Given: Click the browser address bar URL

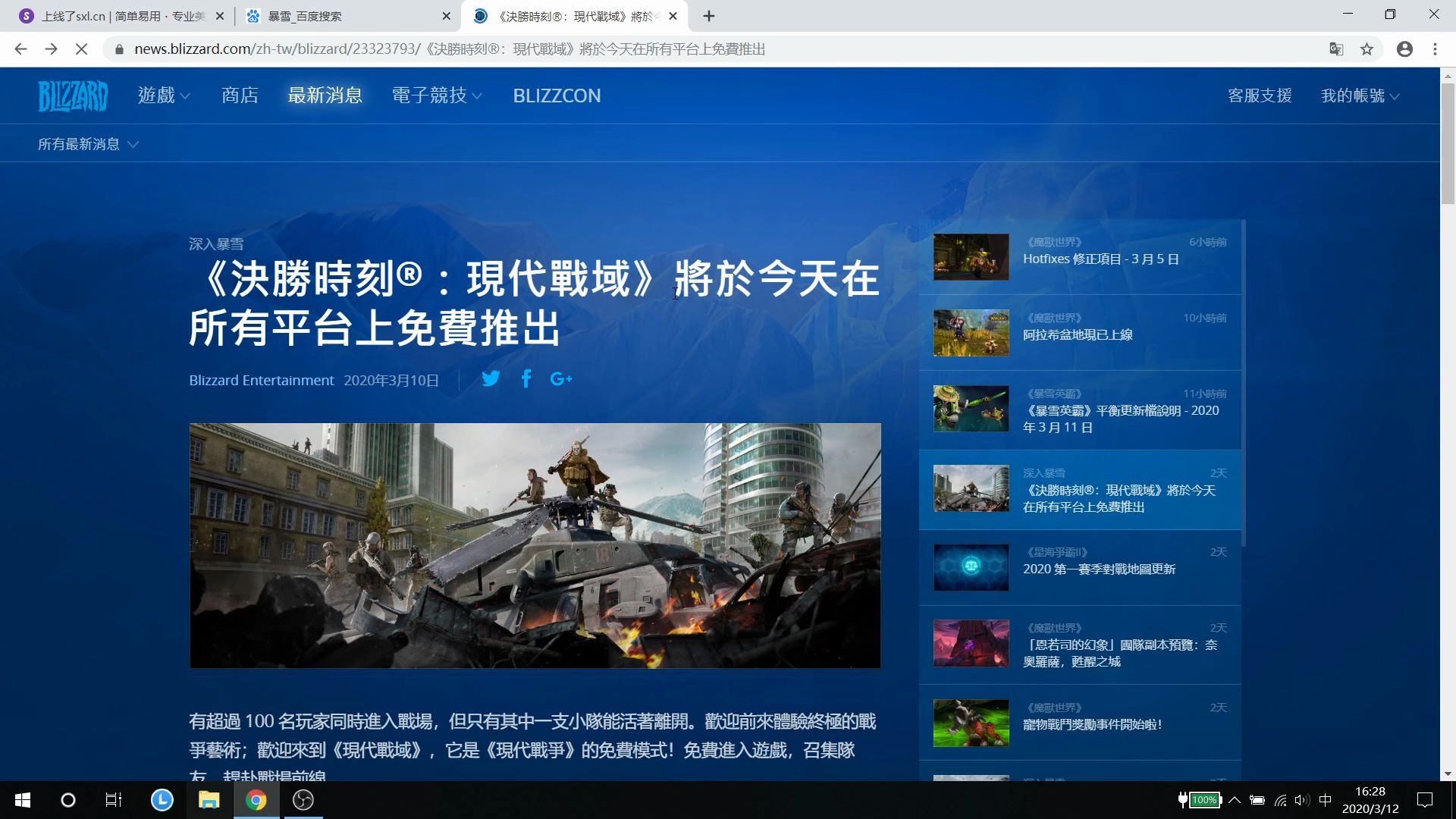Looking at the screenshot, I should pyautogui.click(x=450, y=49).
